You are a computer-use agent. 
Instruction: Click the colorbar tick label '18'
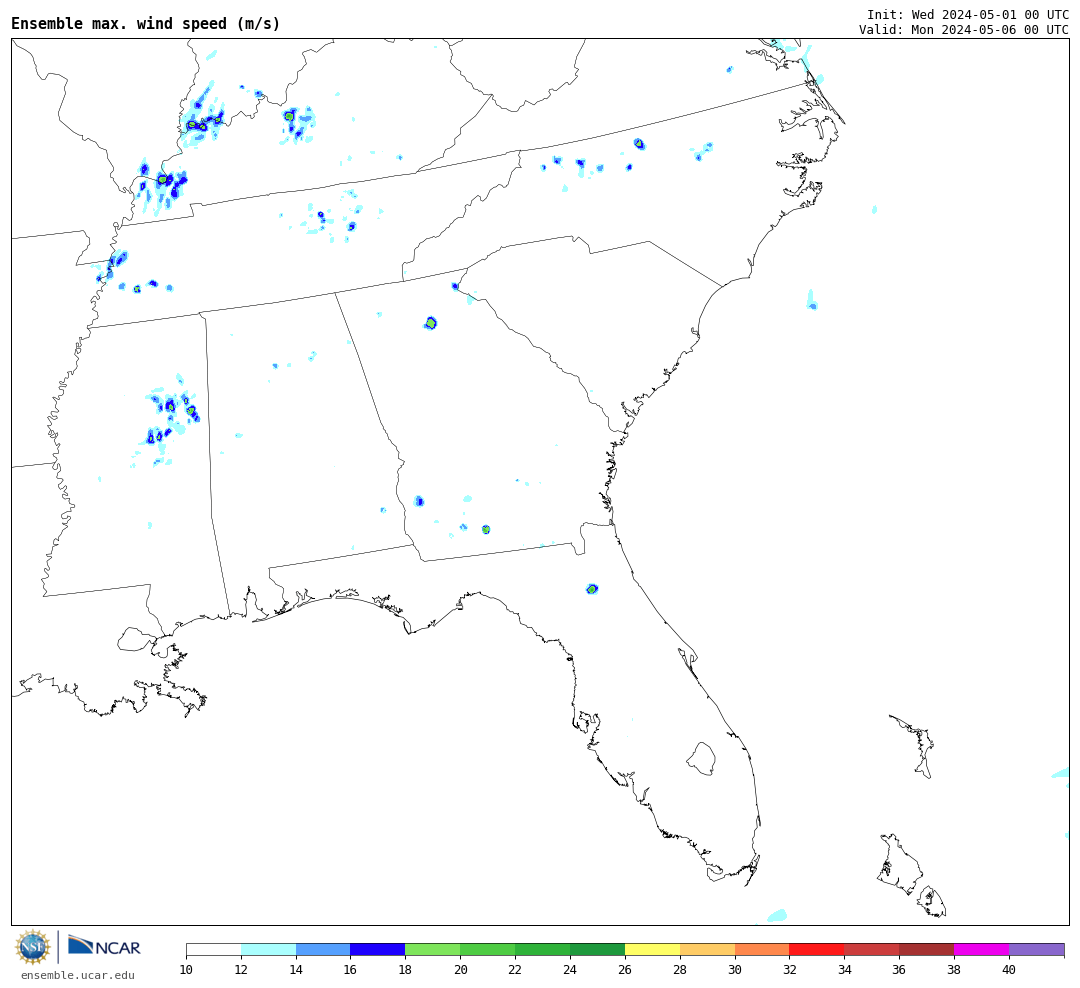405,970
